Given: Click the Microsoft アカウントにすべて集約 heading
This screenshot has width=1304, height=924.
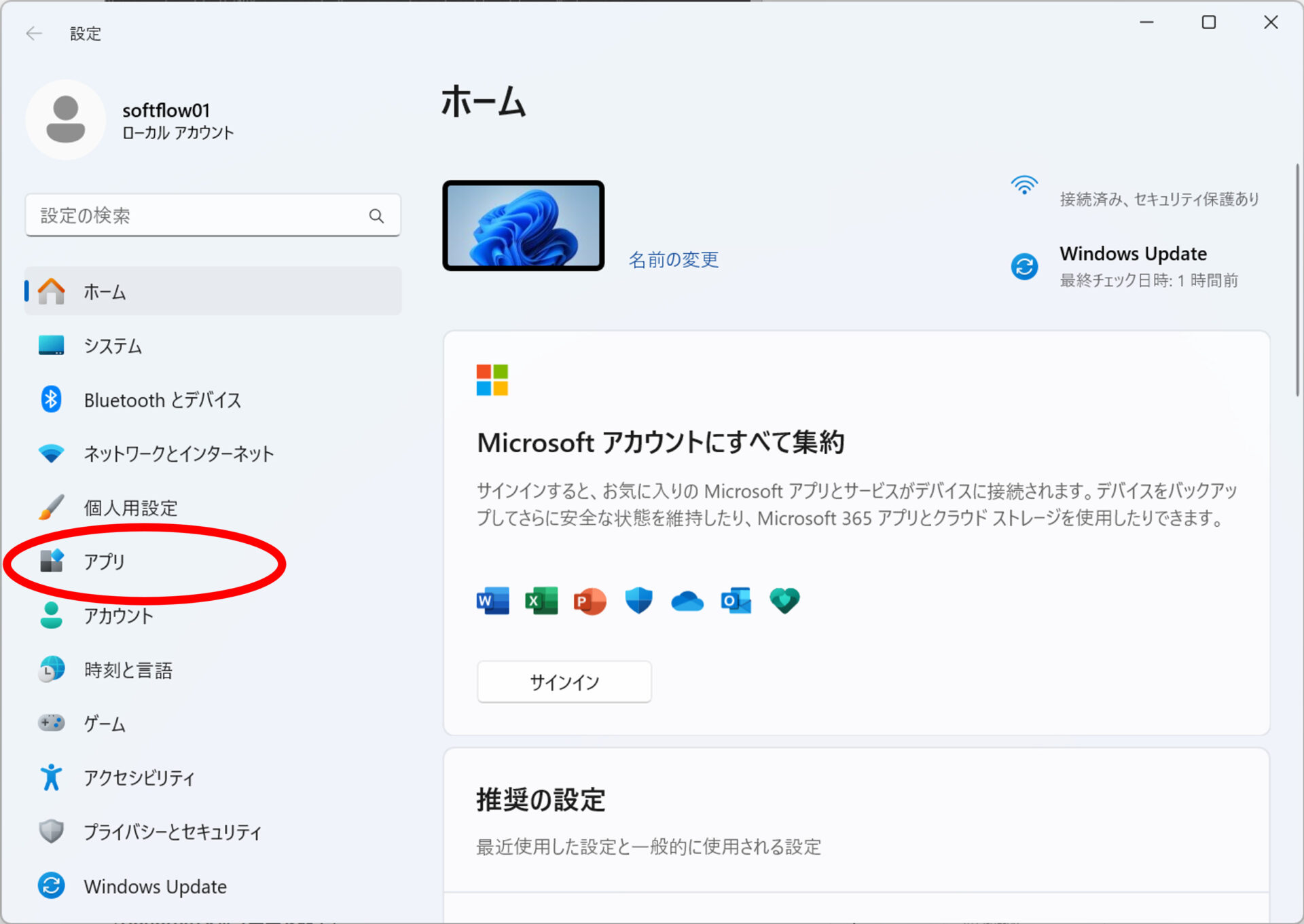Looking at the screenshot, I should coord(660,442).
